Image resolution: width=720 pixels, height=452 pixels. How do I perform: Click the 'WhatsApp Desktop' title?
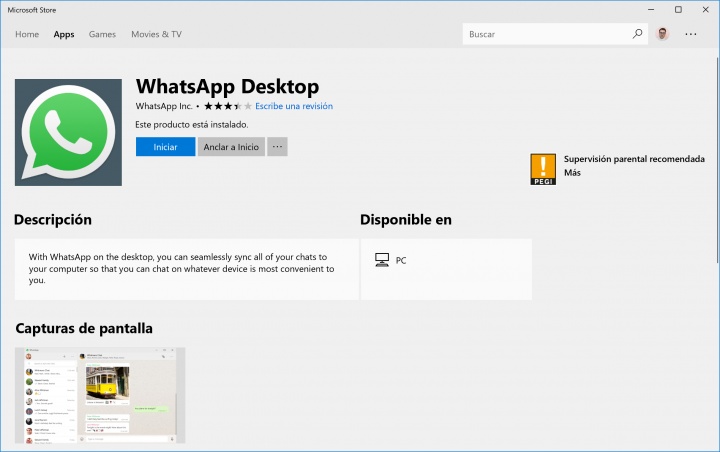227,86
